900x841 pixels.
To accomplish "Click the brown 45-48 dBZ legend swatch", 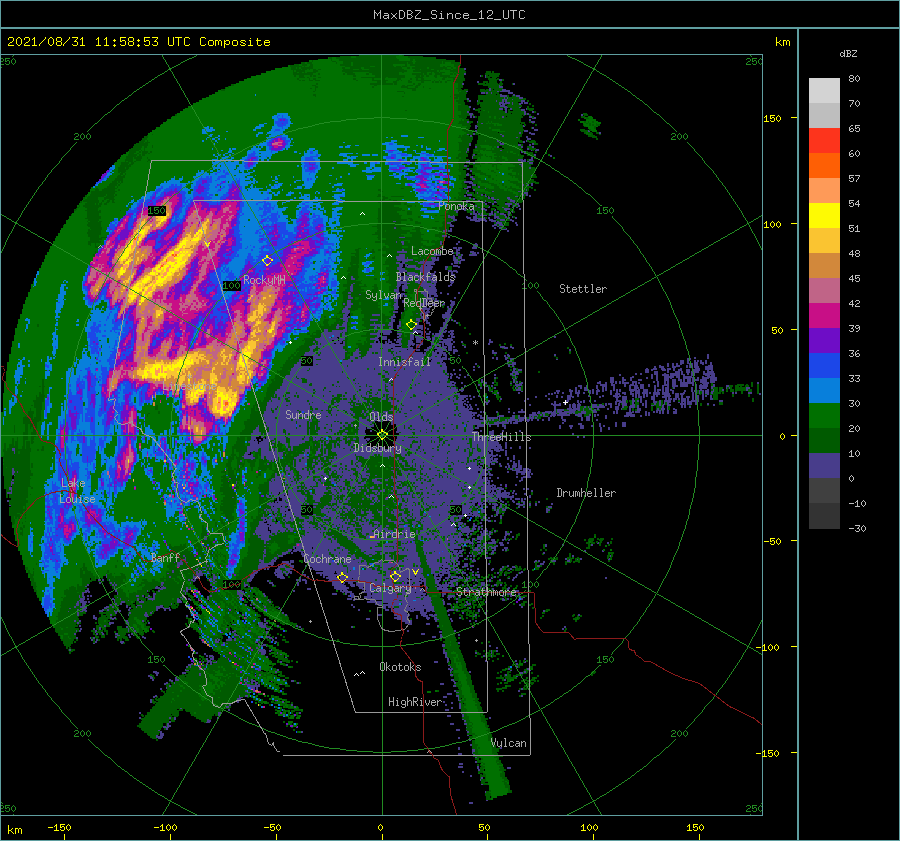I will [824, 265].
